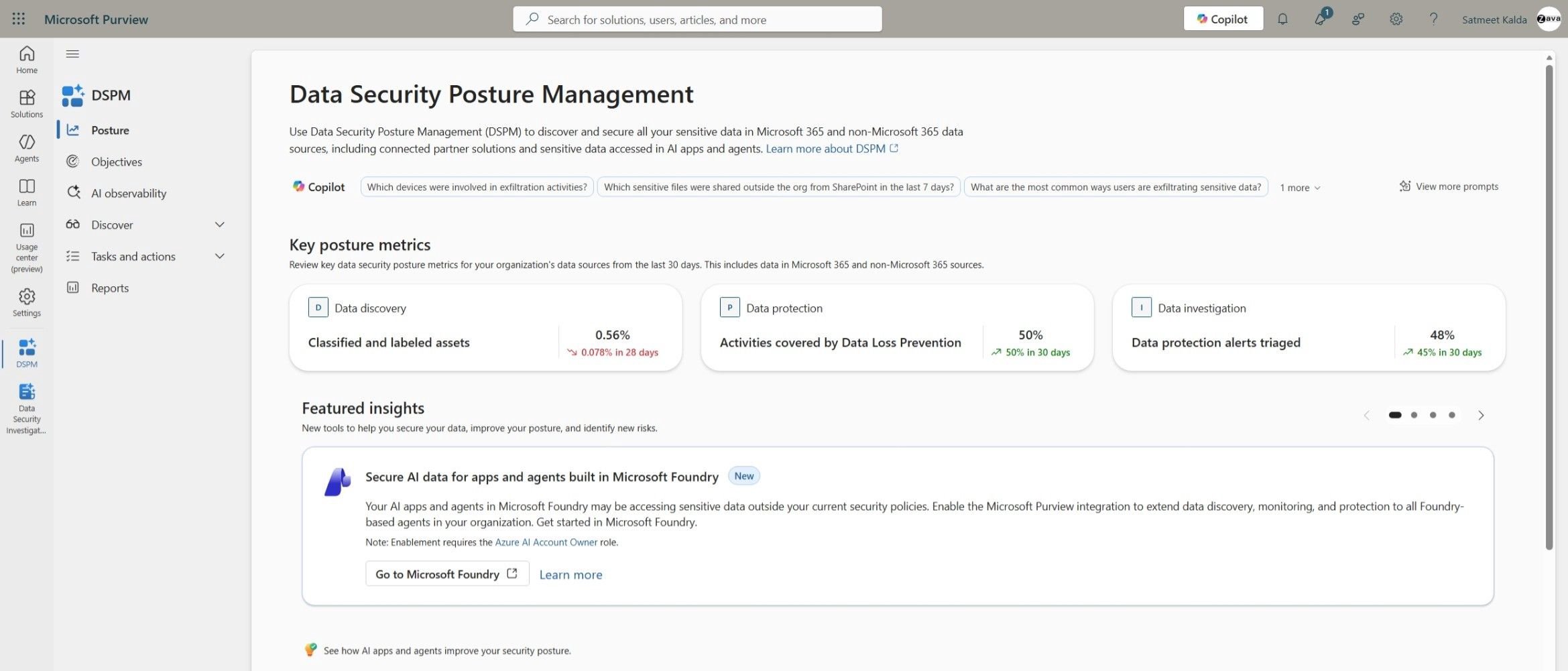
Task: Select fourth featured insights page dot
Action: [1451, 415]
